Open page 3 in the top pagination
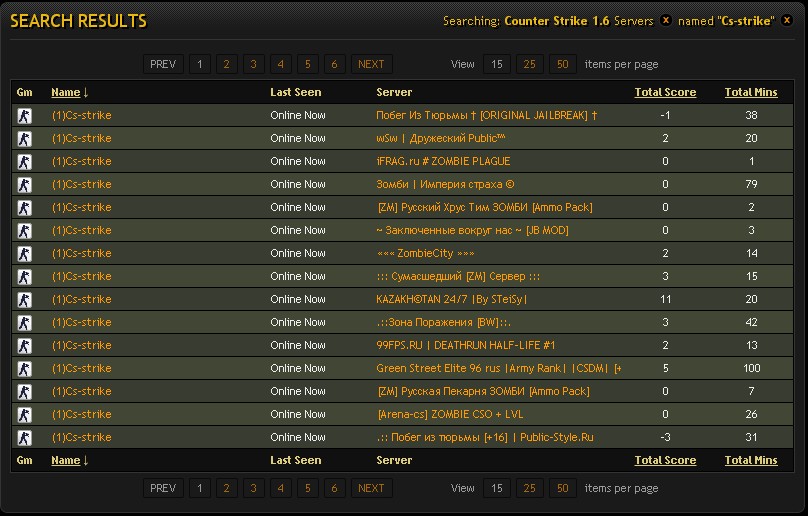Viewport: 808px width, 516px height. coord(253,64)
